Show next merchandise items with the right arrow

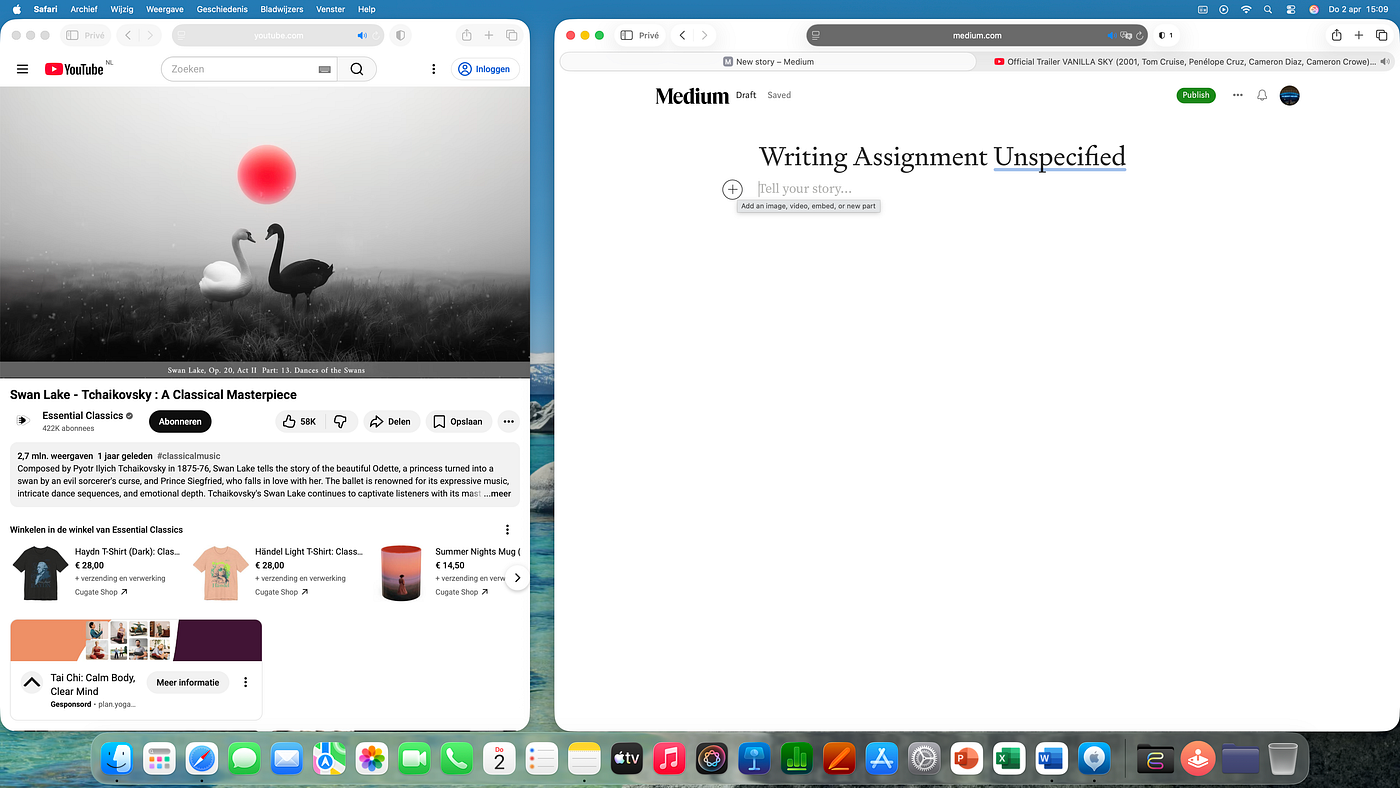pyautogui.click(x=517, y=577)
